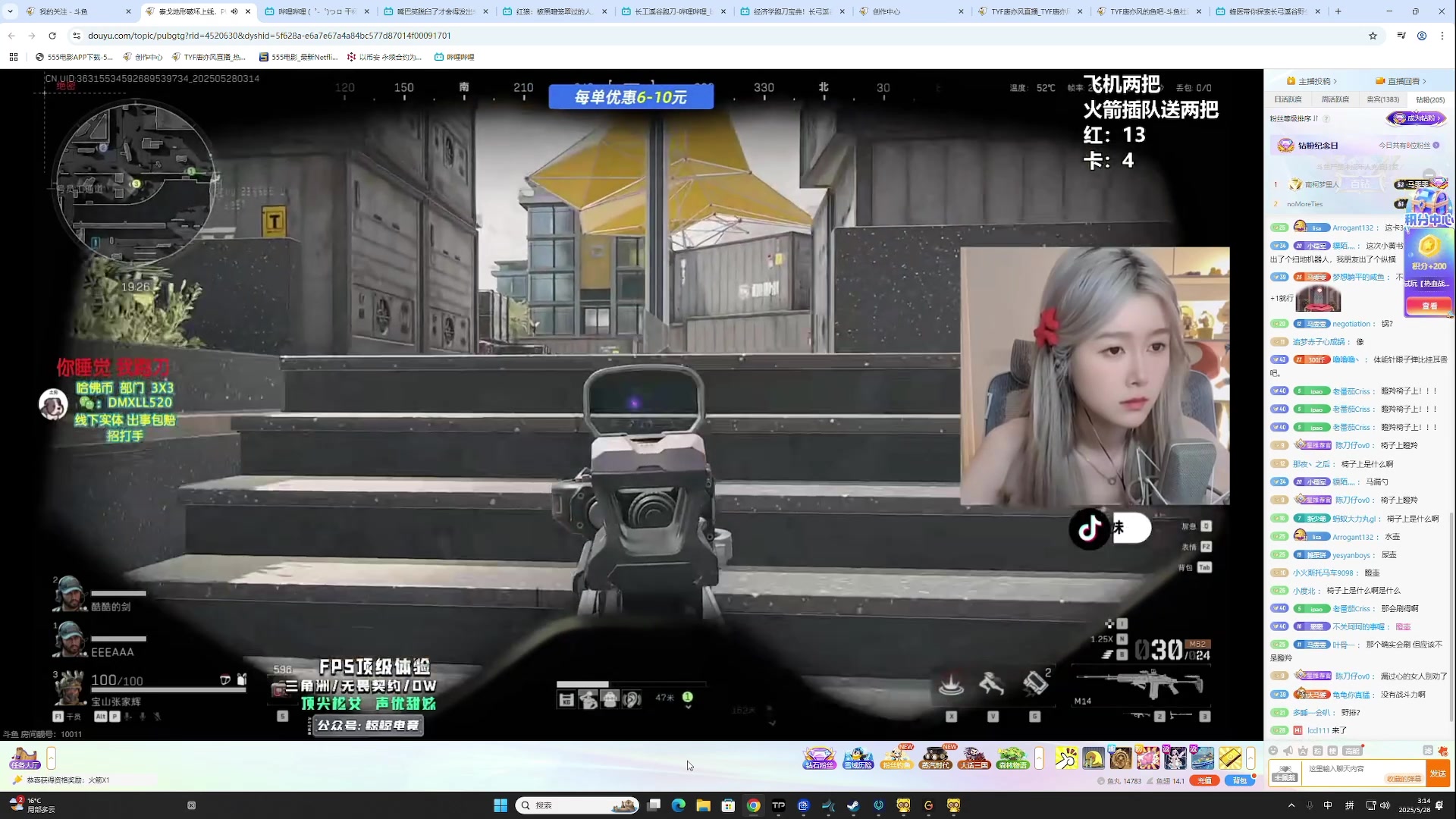This screenshot has width=1456, height=819.
Task: Open the 雪域历险 activity icon
Action: [858, 758]
